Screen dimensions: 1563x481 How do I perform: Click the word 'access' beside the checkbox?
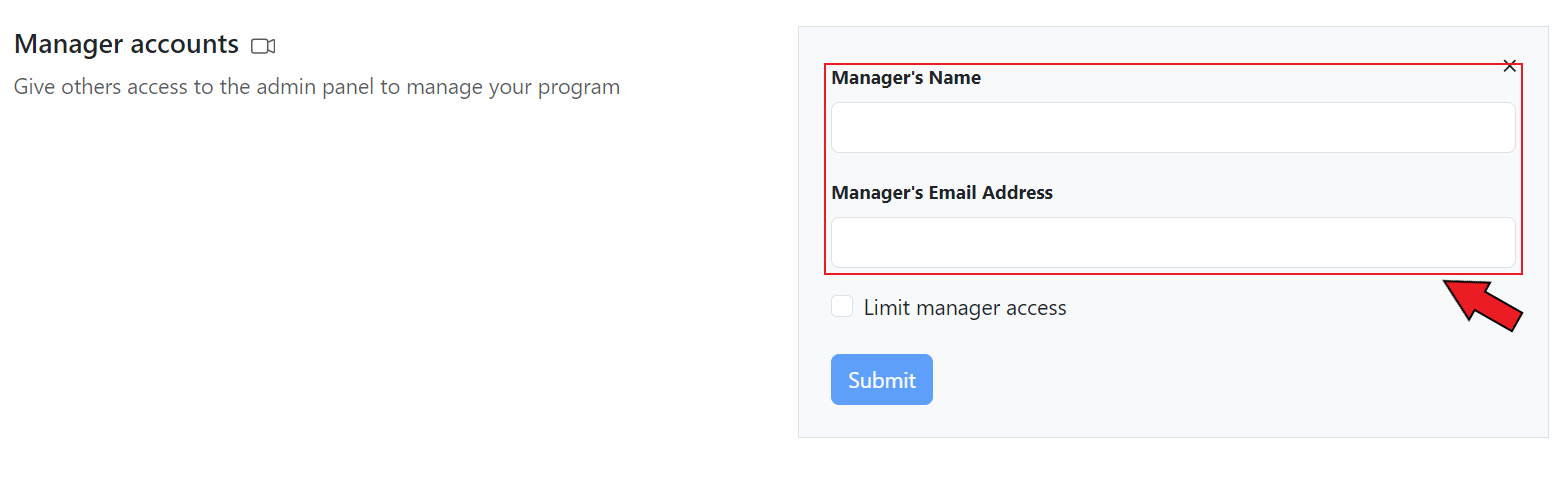1034,308
